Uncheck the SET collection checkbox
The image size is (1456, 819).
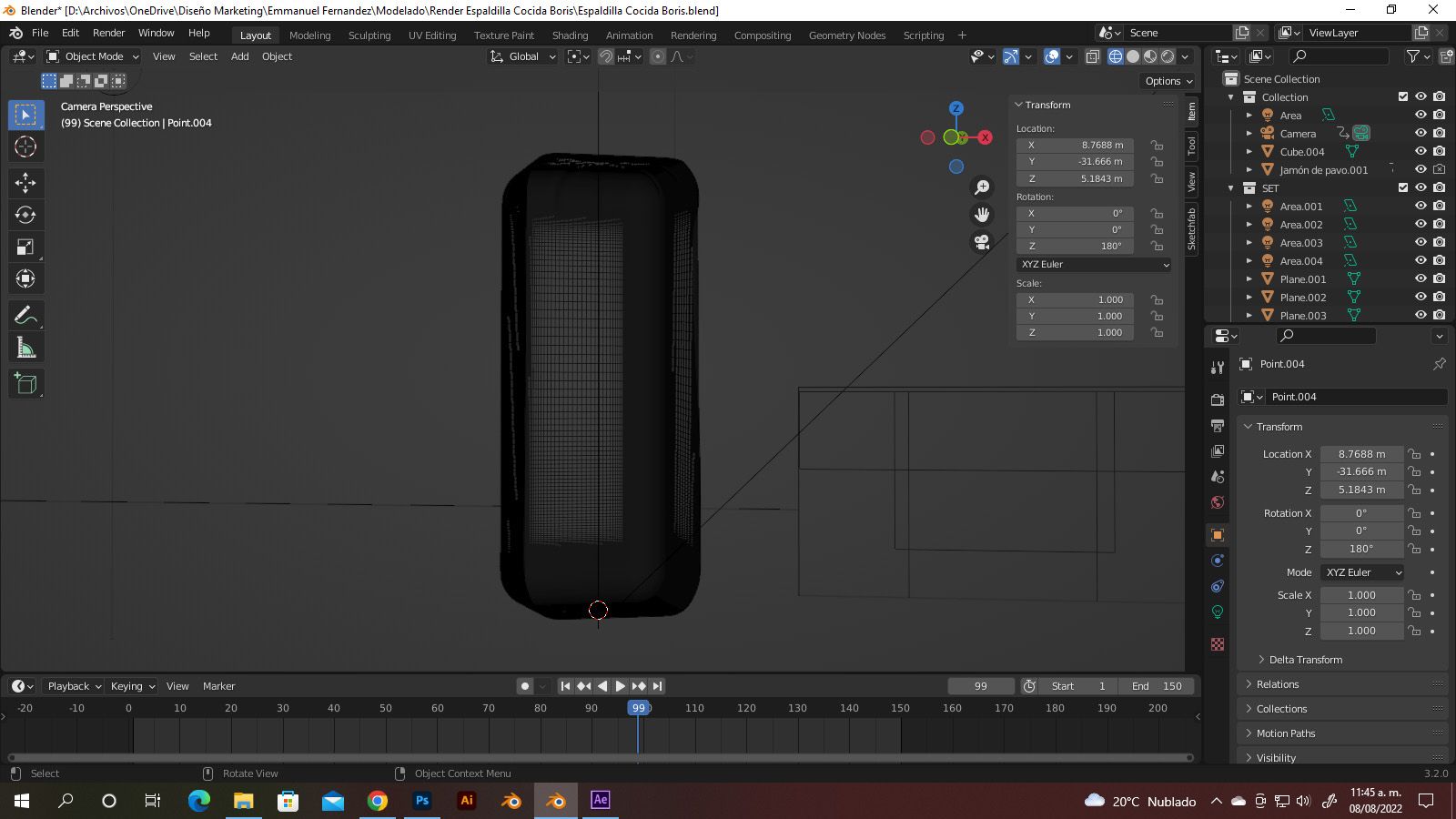(x=1402, y=188)
